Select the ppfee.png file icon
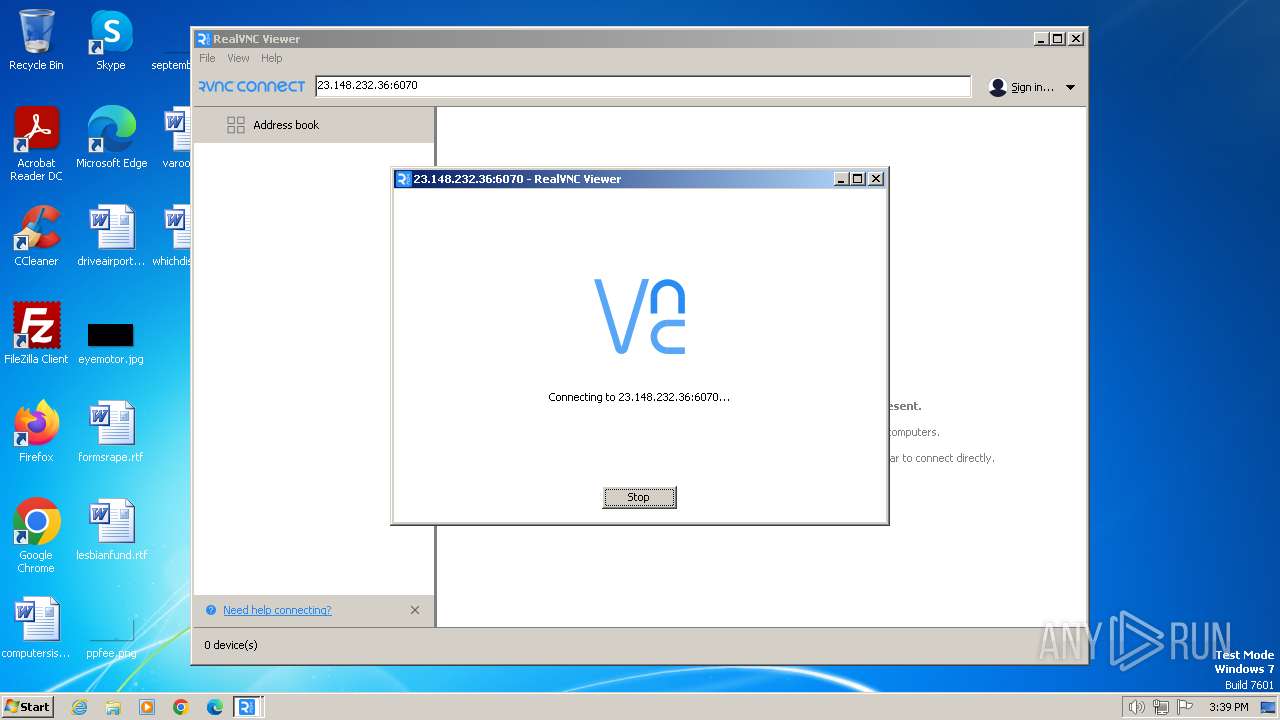1280x720 pixels. (x=111, y=640)
